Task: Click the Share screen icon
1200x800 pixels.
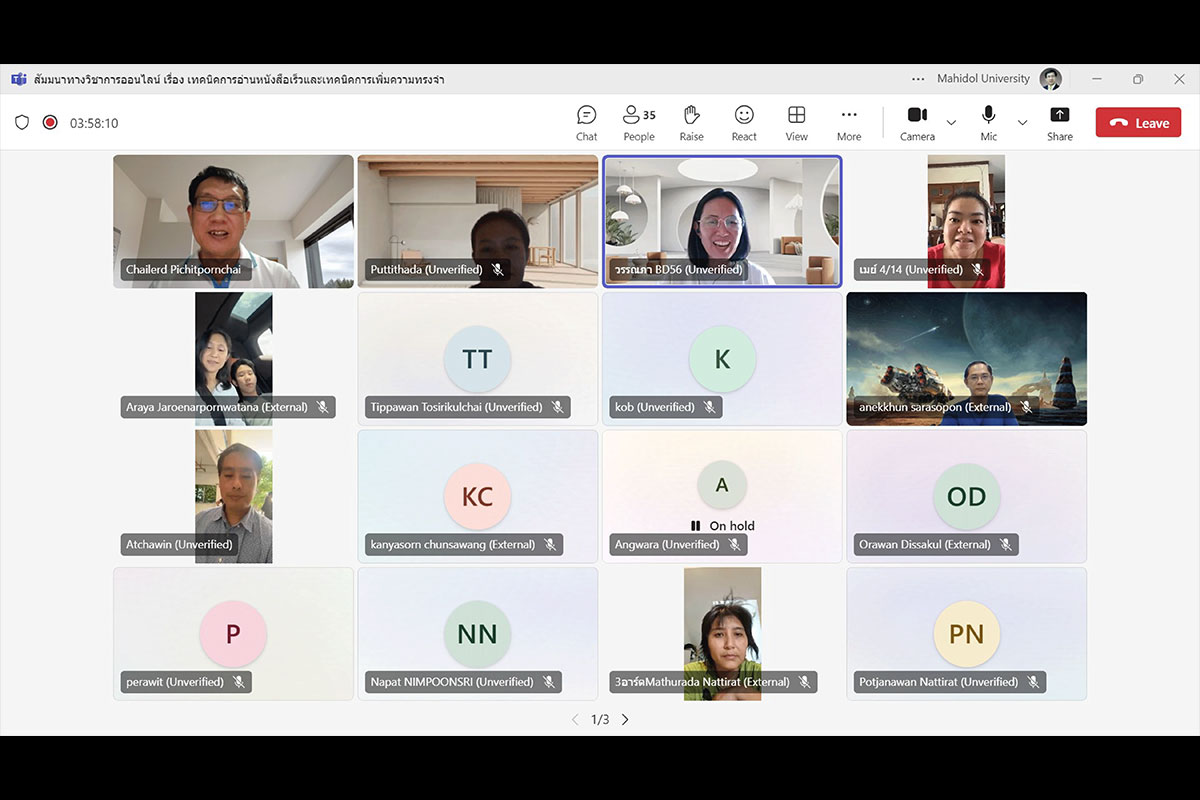Action: 1060,123
